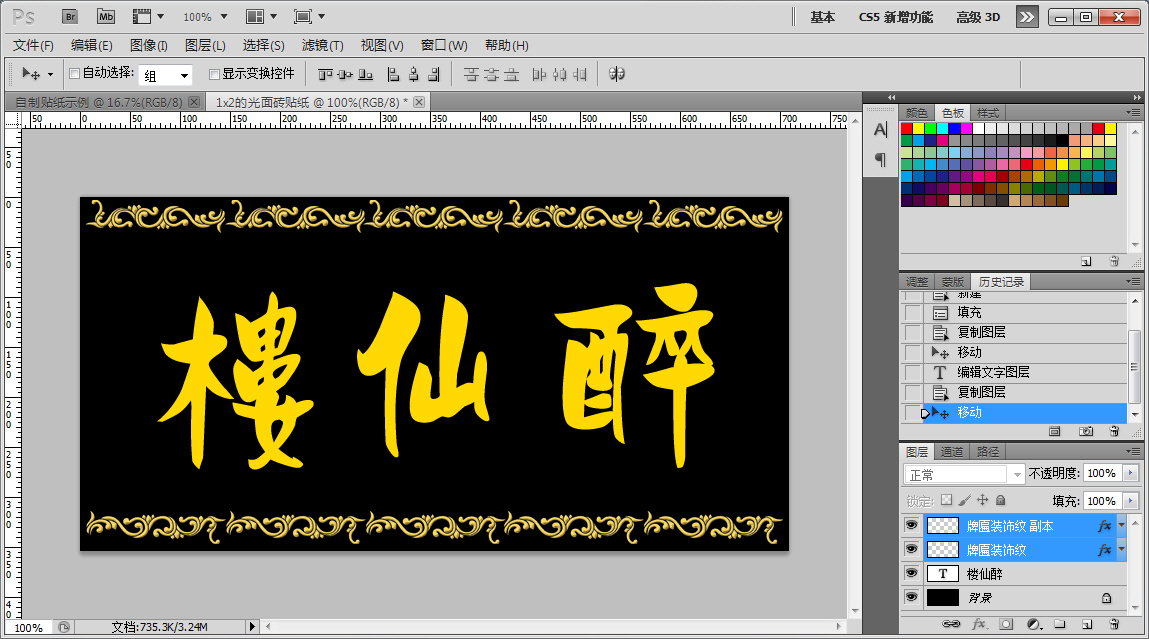
Task: Open the 图层(L) menu
Action: click(x=205, y=45)
